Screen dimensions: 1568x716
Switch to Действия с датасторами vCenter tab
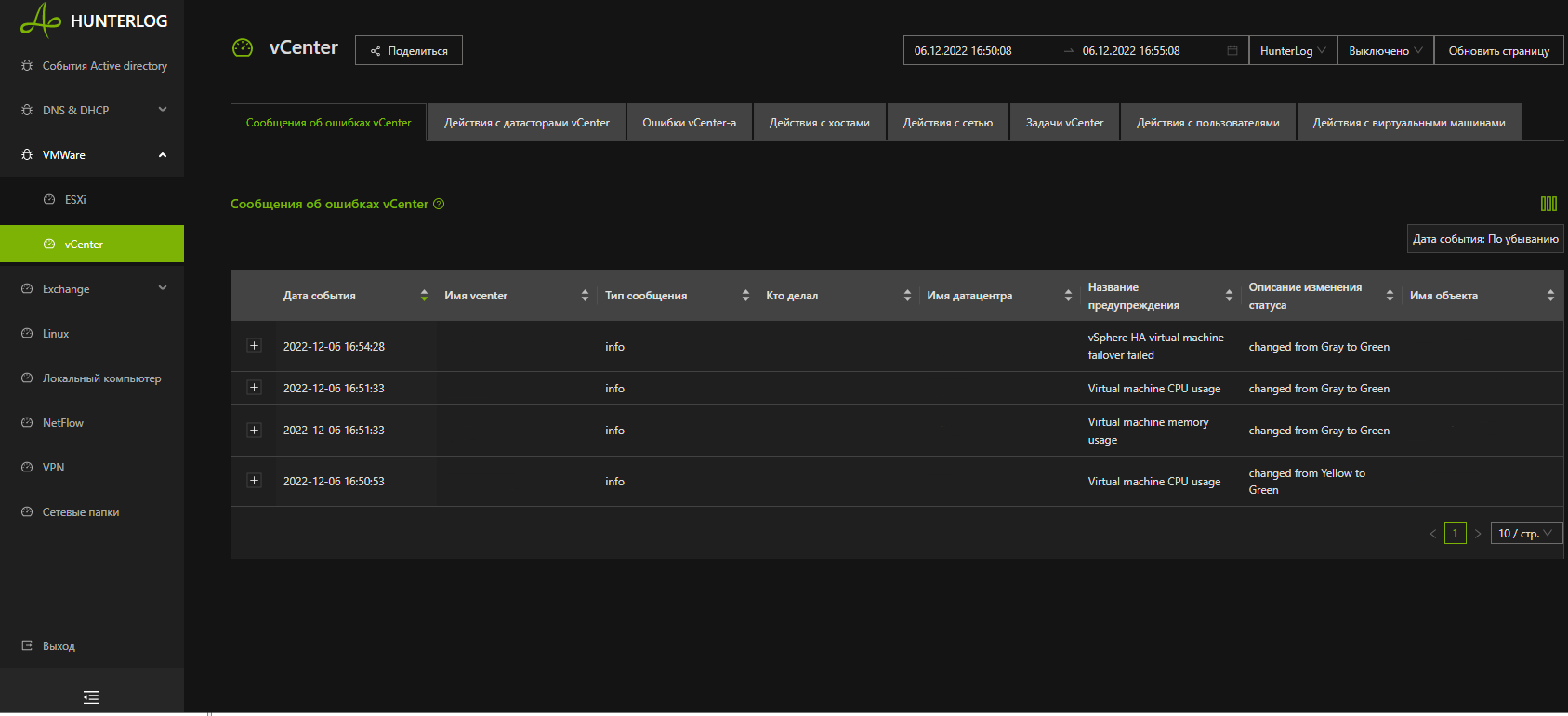click(x=527, y=122)
